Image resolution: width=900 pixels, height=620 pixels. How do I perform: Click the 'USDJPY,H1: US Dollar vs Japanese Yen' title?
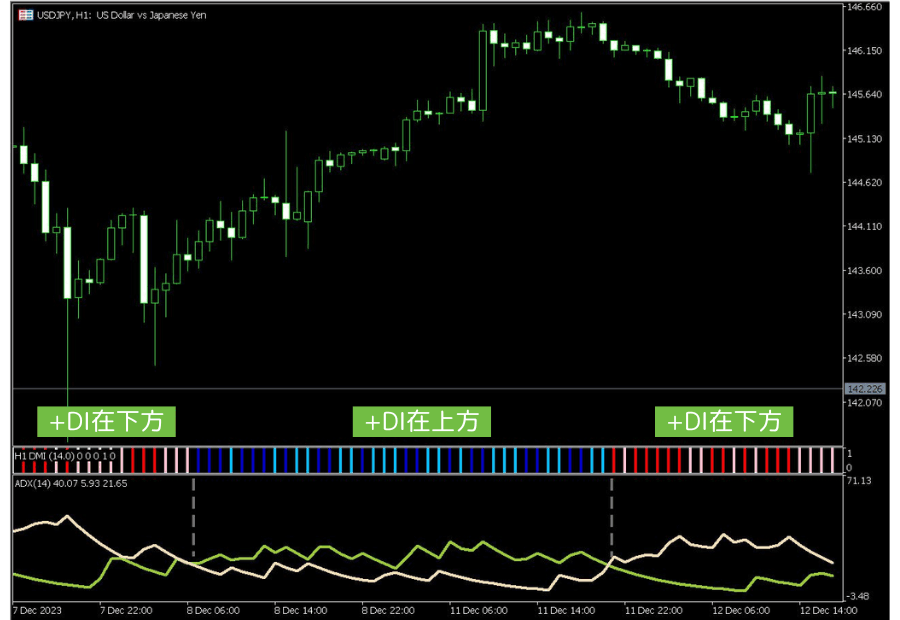[122, 16]
